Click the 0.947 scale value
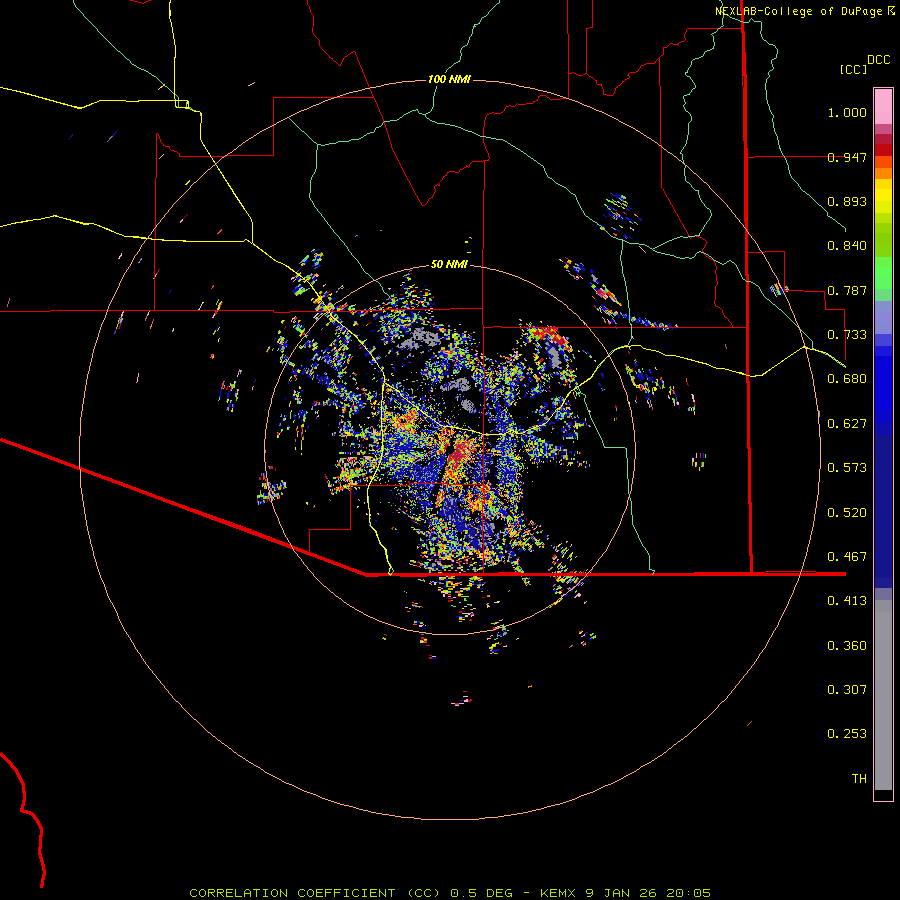Viewport: 900px width, 900px height. click(x=847, y=157)
